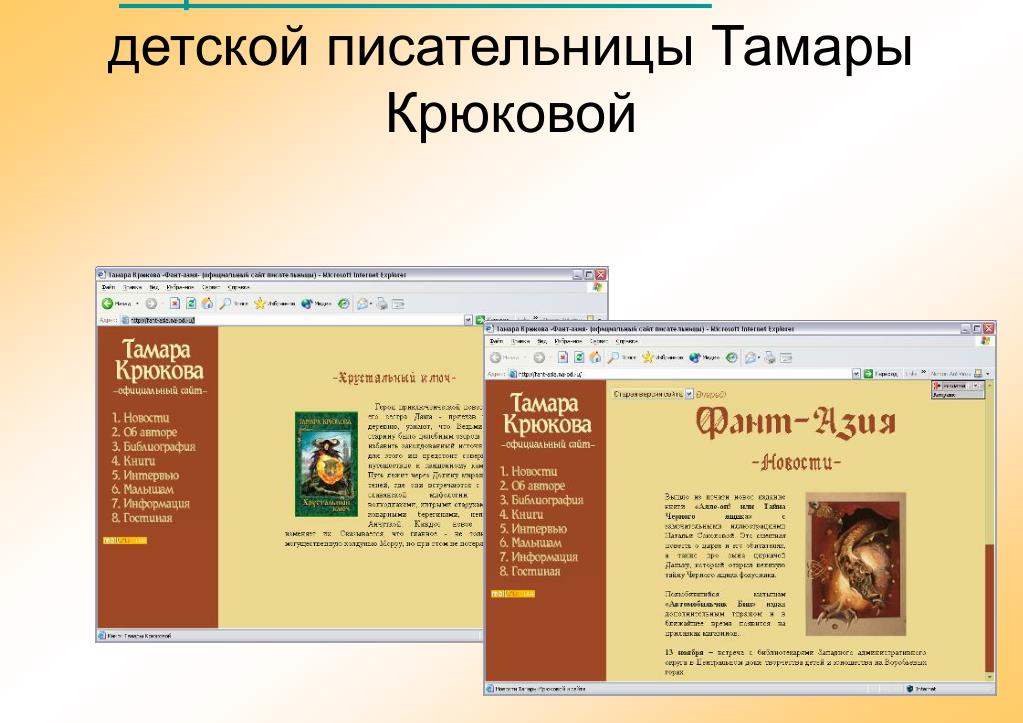Click the 'Фант-Азия' heading in right window
Viewport: 1023px width, 723px height.
coord(795,422)
